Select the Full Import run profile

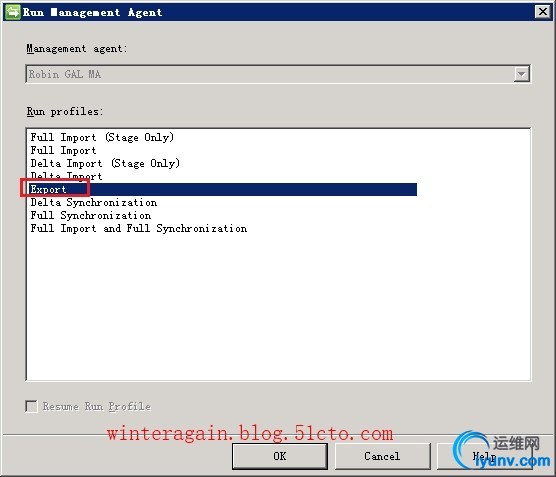[63, 150]
